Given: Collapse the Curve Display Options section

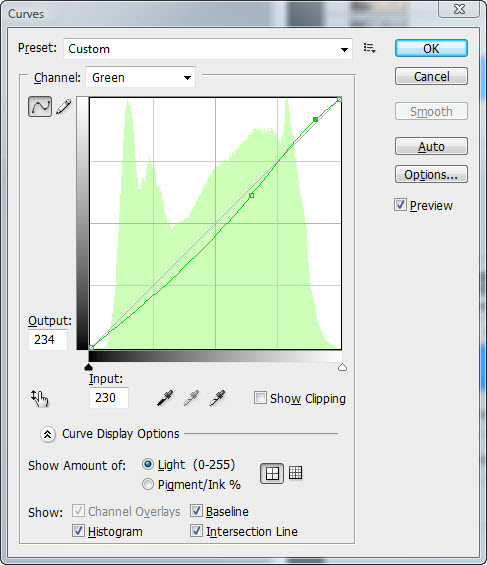Looking at the screenshot, I should point(48,434).
